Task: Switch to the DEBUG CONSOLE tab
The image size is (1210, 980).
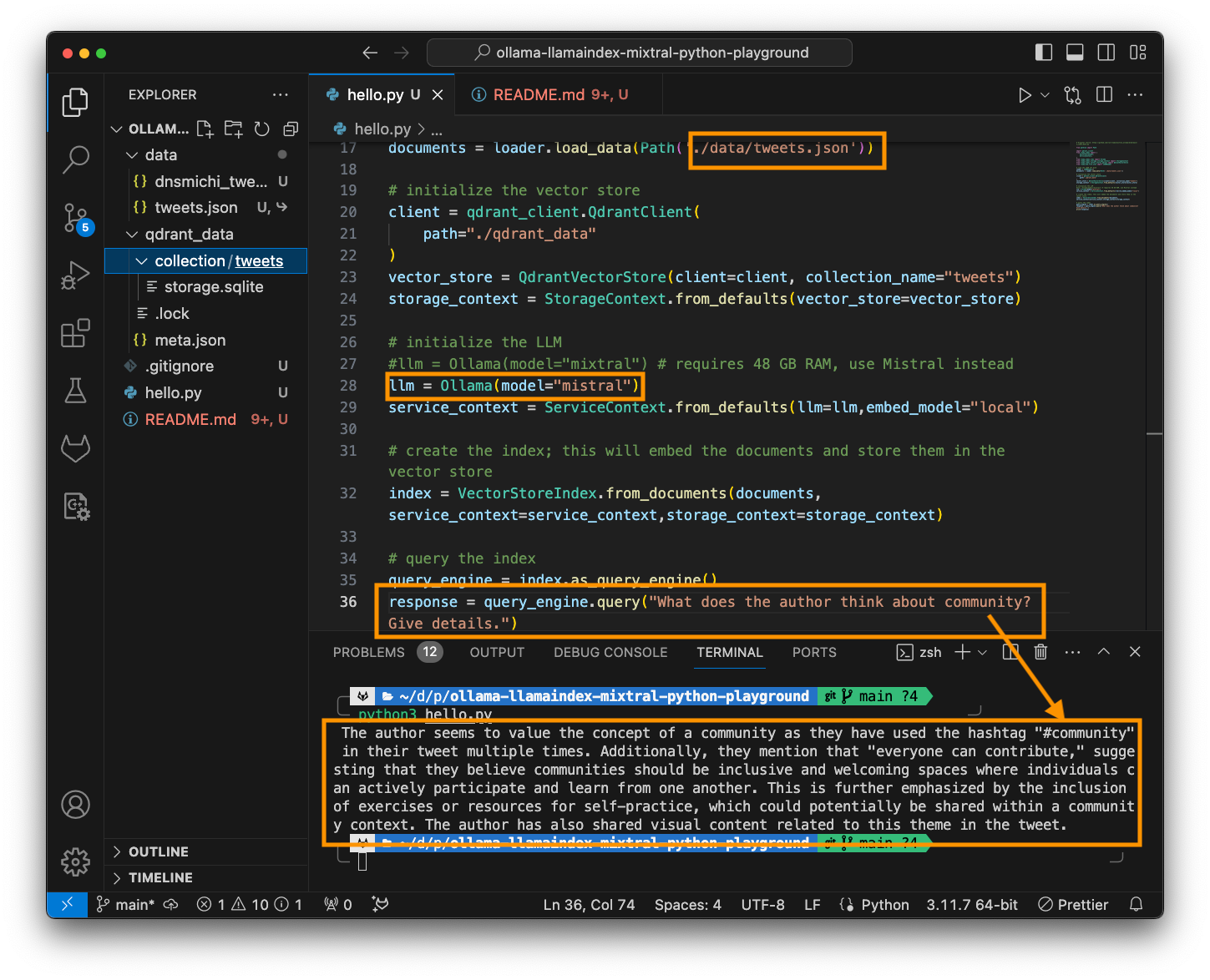Action: pos(610,652)
